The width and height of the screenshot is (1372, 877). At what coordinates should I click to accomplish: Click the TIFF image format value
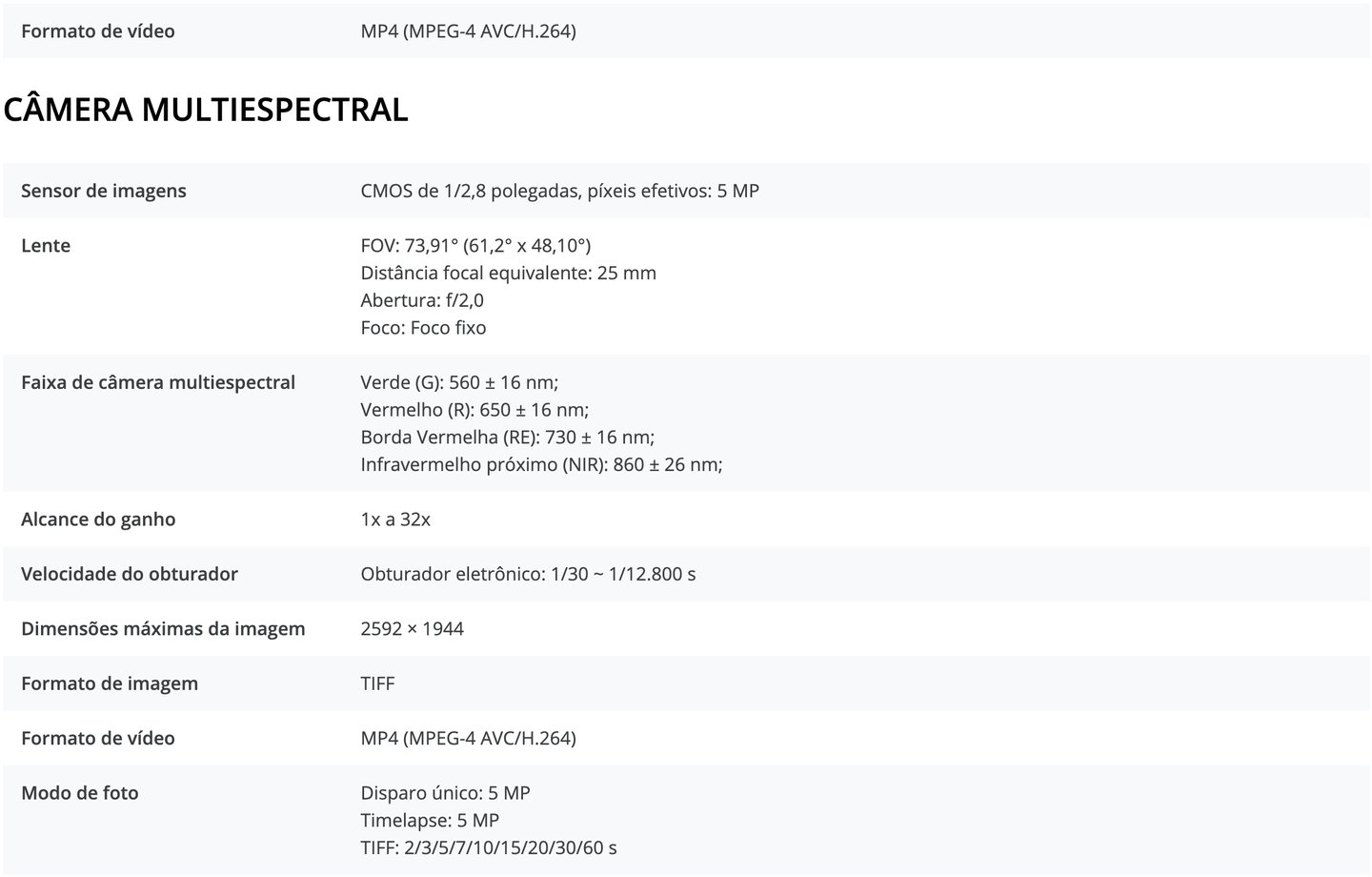pos(377,683)
